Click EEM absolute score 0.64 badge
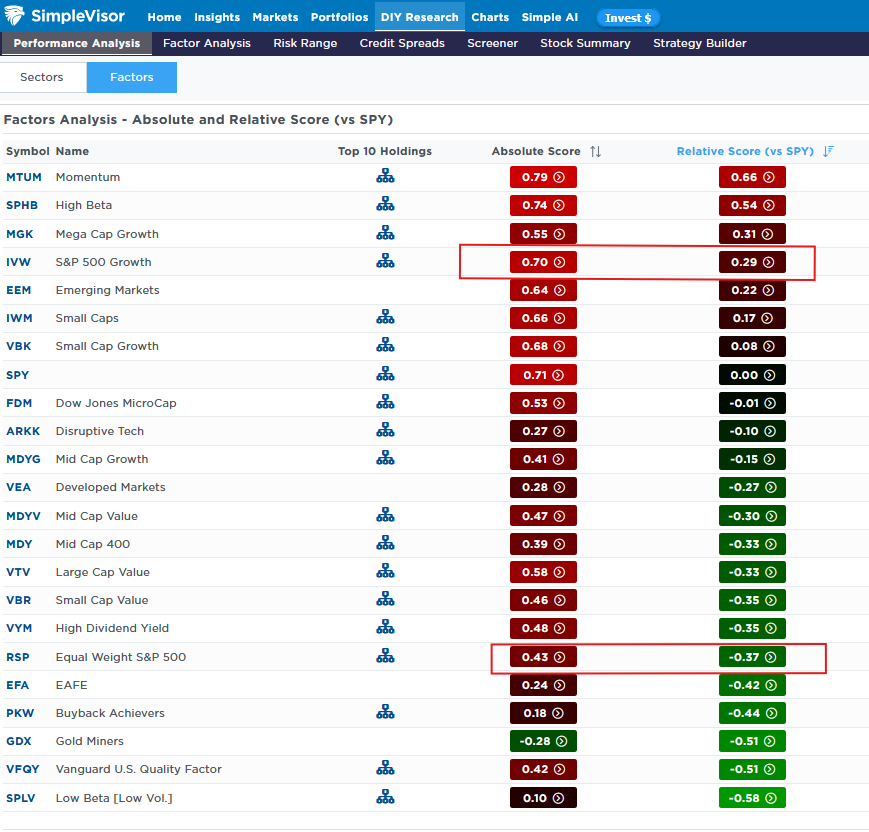Image resolution: width=869 pixels, height=832 pixels. pos(543,290)
